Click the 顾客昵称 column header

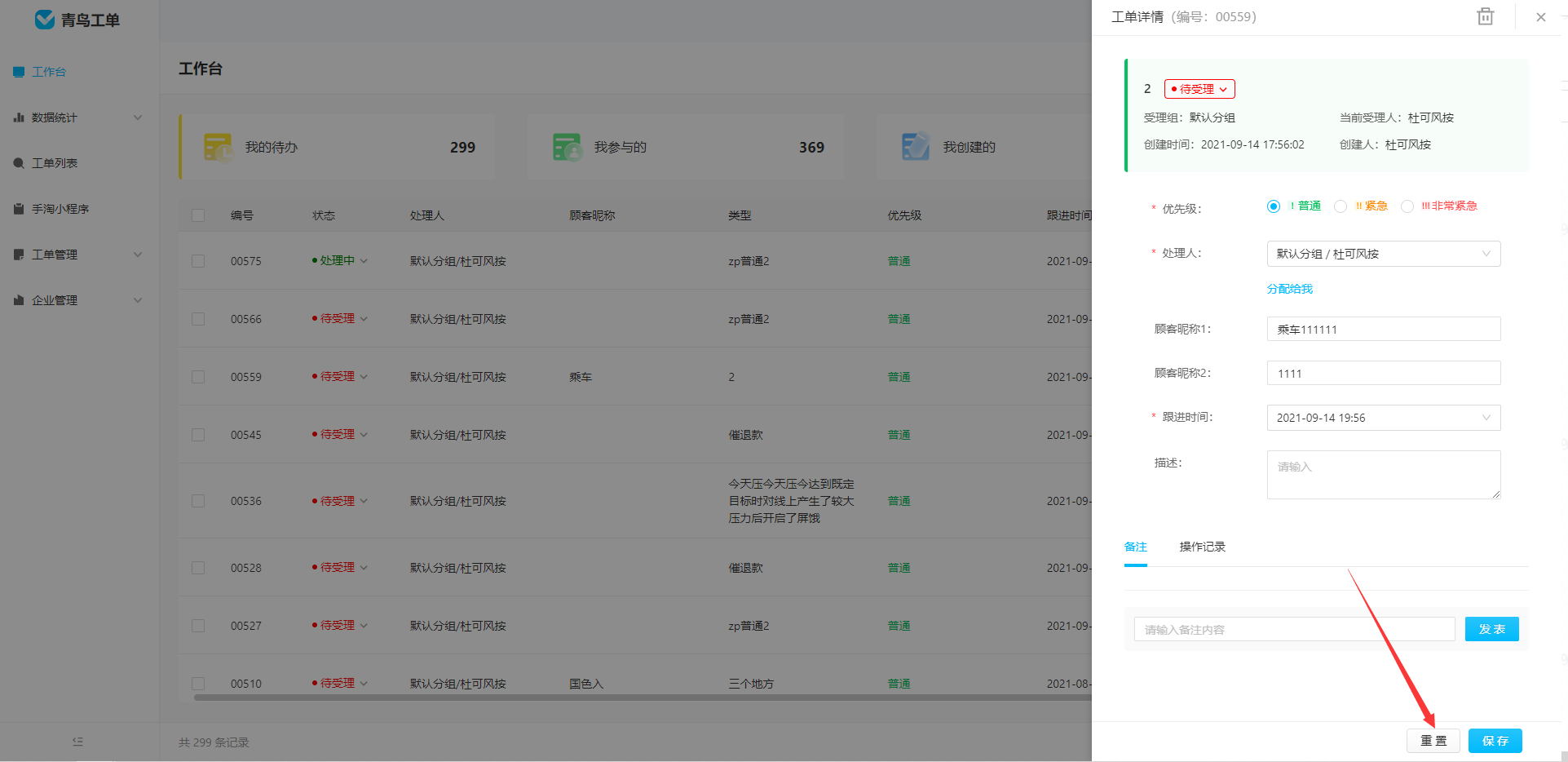tap(592, 215)
